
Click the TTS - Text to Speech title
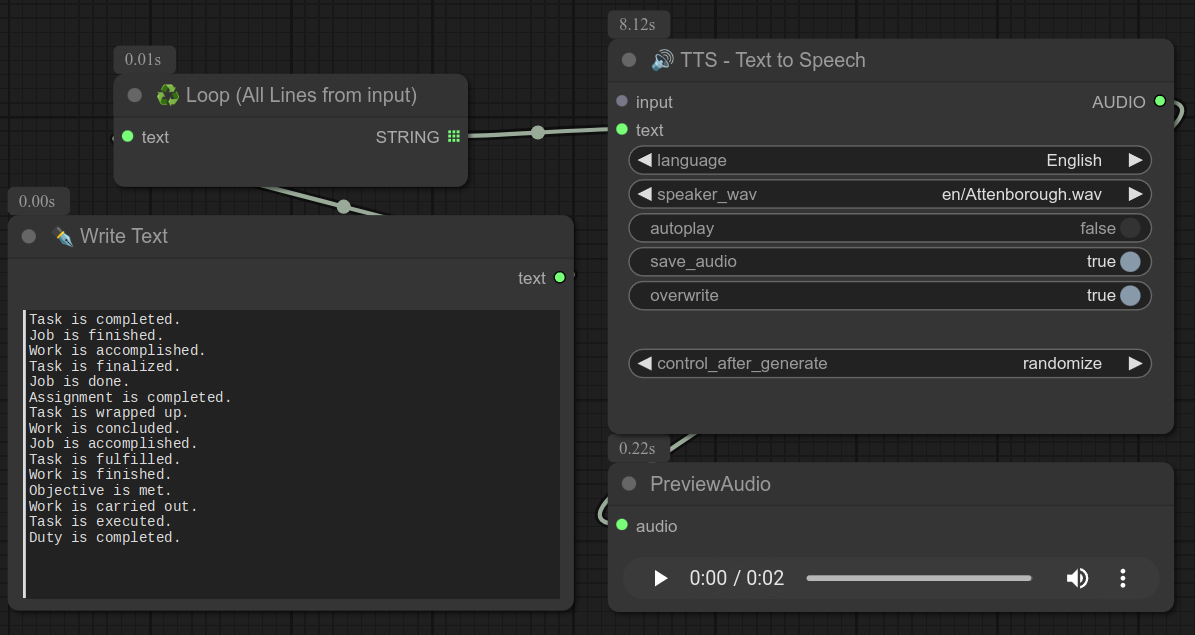point(772,60)
